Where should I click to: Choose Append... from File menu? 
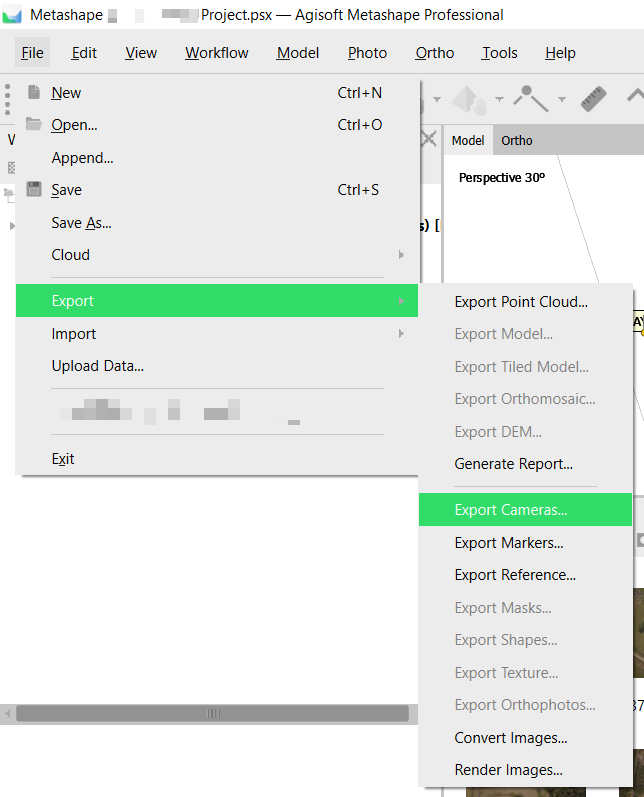tap(217, 158)
